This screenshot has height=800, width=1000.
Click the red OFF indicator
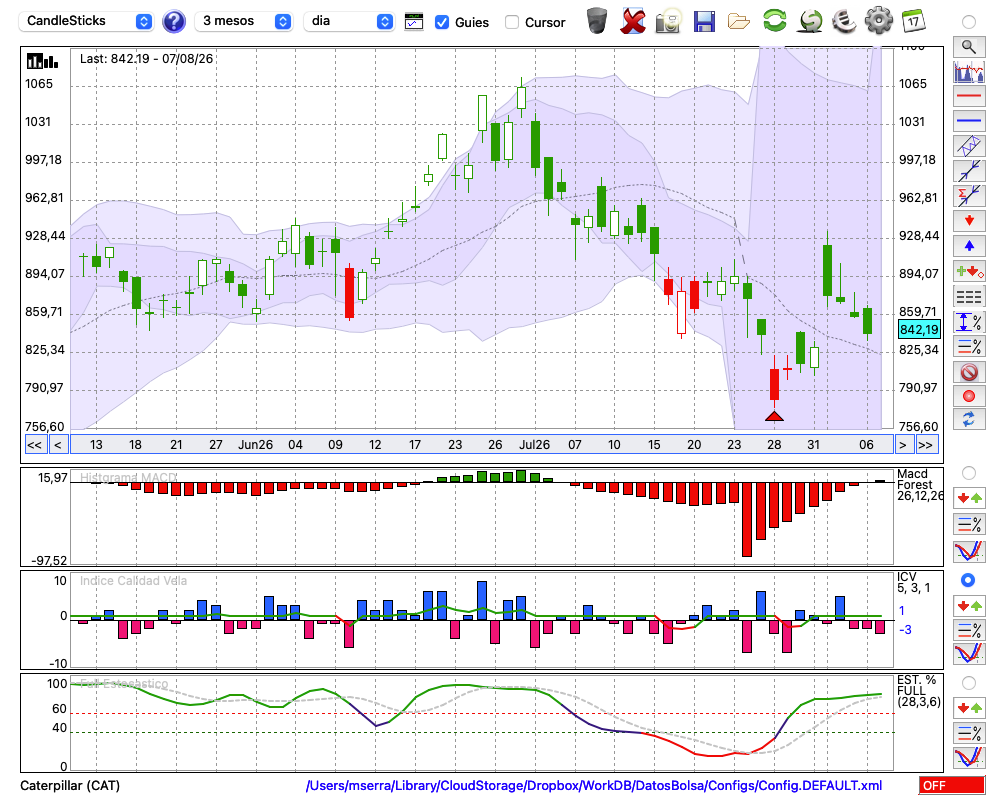[x=952, y=785]
